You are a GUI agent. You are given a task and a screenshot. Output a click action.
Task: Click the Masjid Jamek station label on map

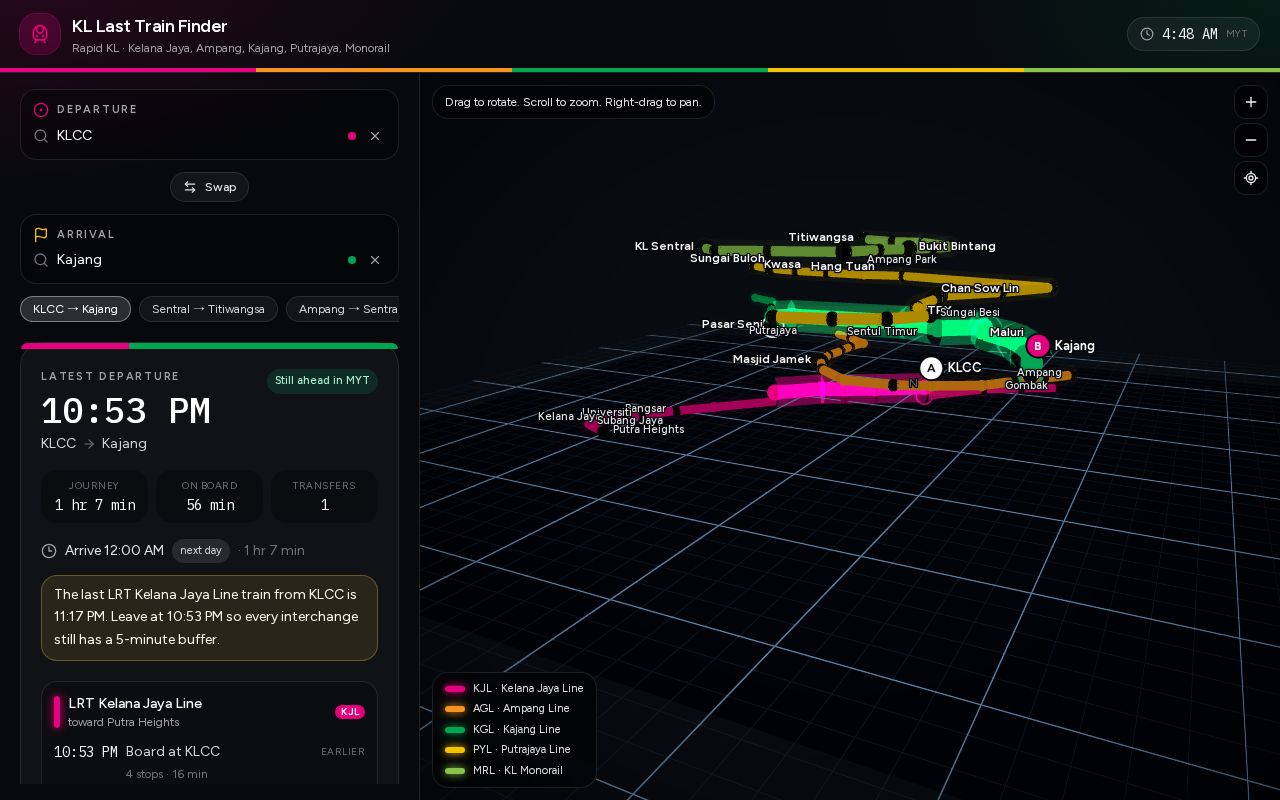pos(772,359)
